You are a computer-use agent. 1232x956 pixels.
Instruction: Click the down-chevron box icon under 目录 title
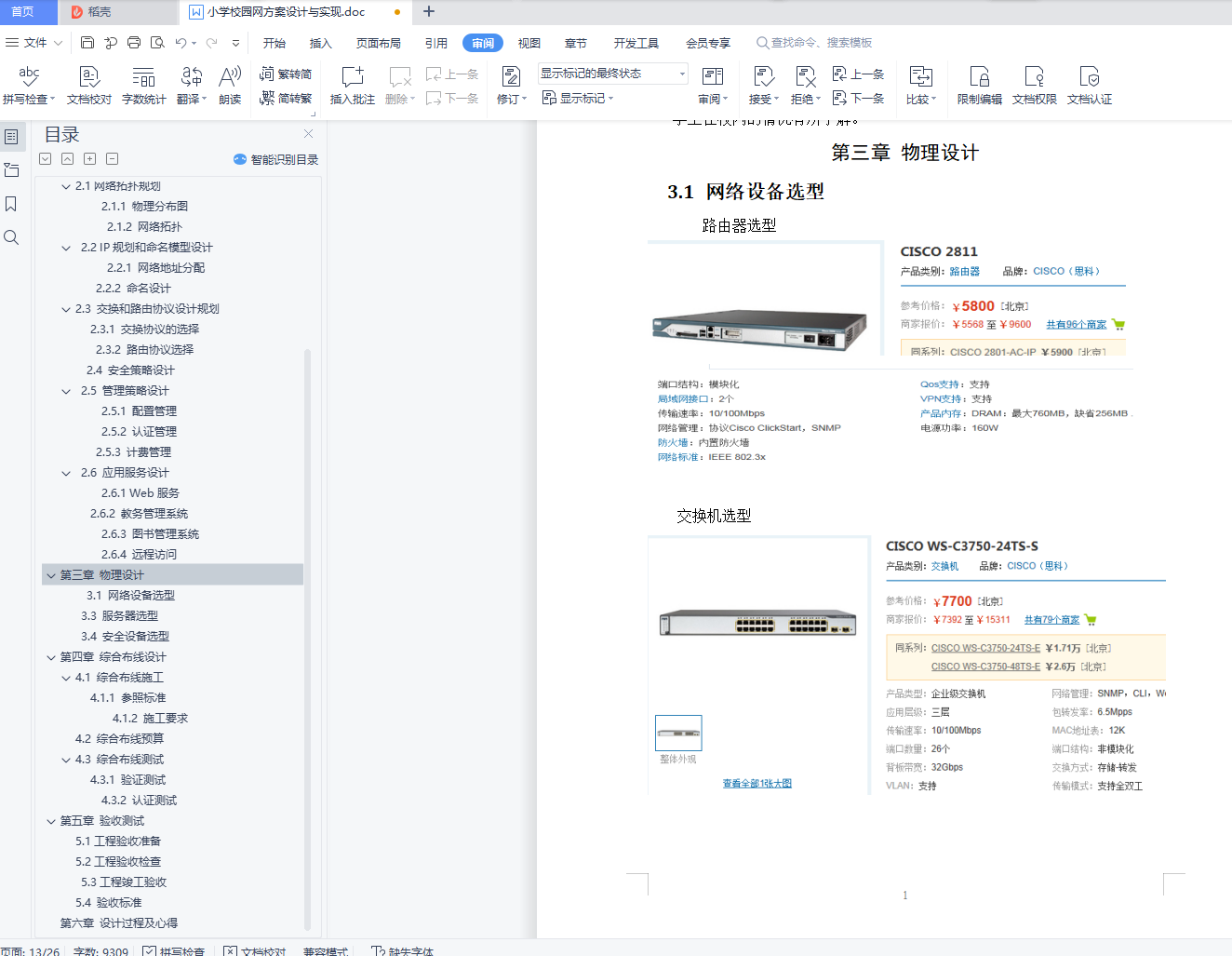45,159
